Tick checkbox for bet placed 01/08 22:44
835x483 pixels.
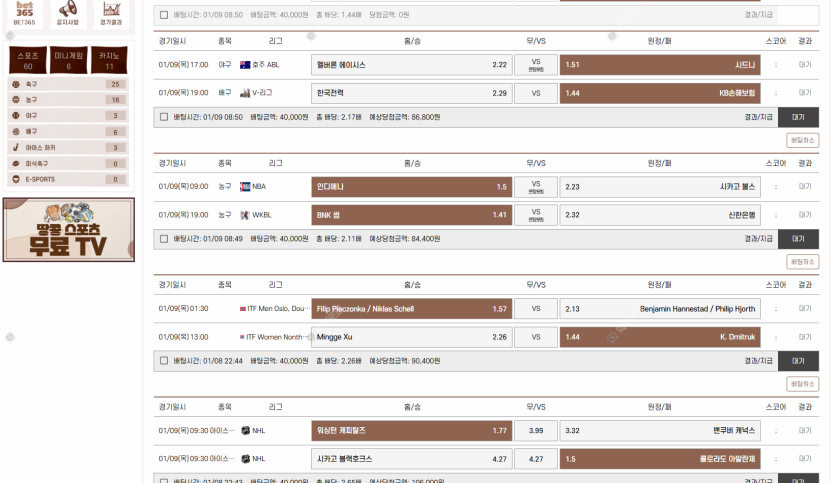pyautogui.click(x=164, y=361)
